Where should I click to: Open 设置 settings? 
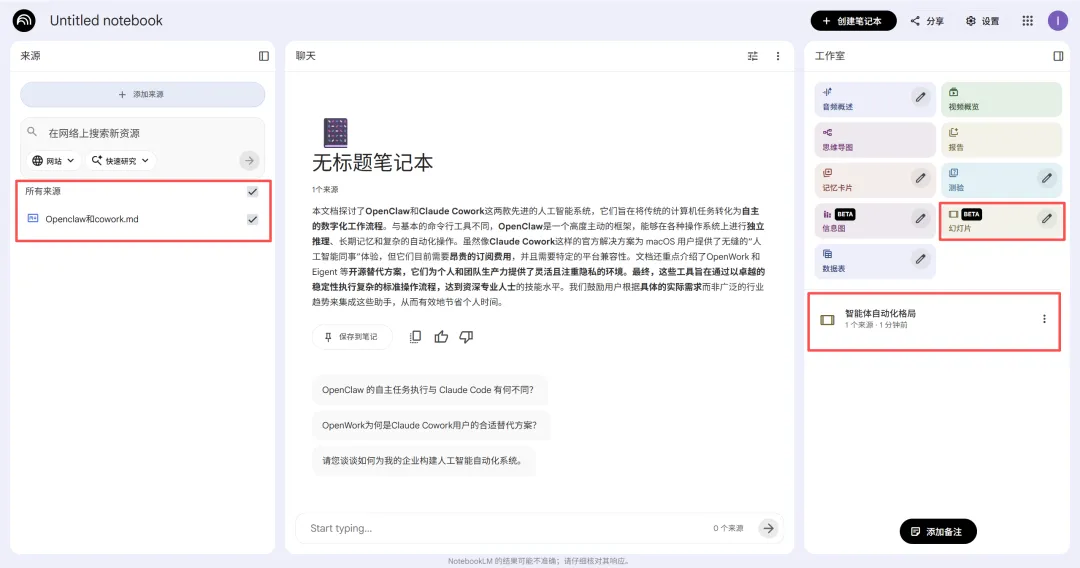pos(983,21)
